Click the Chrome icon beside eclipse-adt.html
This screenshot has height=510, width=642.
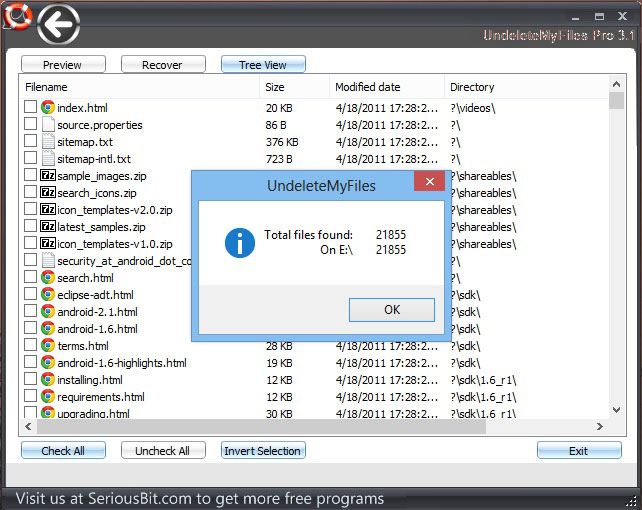pos(48,294)
